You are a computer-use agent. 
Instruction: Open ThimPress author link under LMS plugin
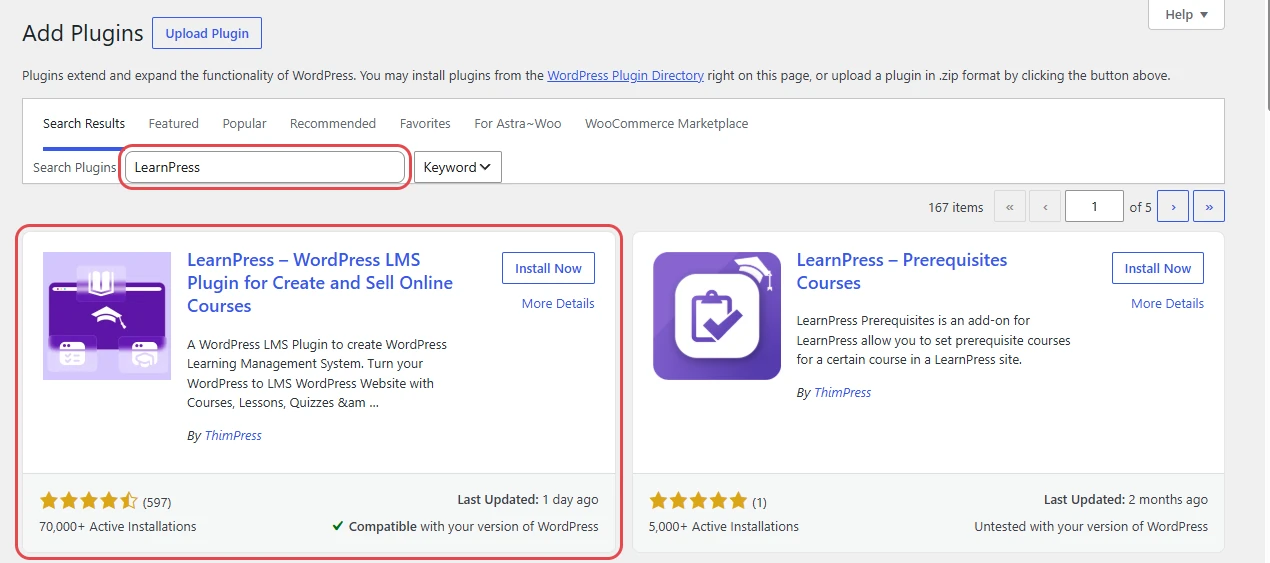(x=233, y=436)
